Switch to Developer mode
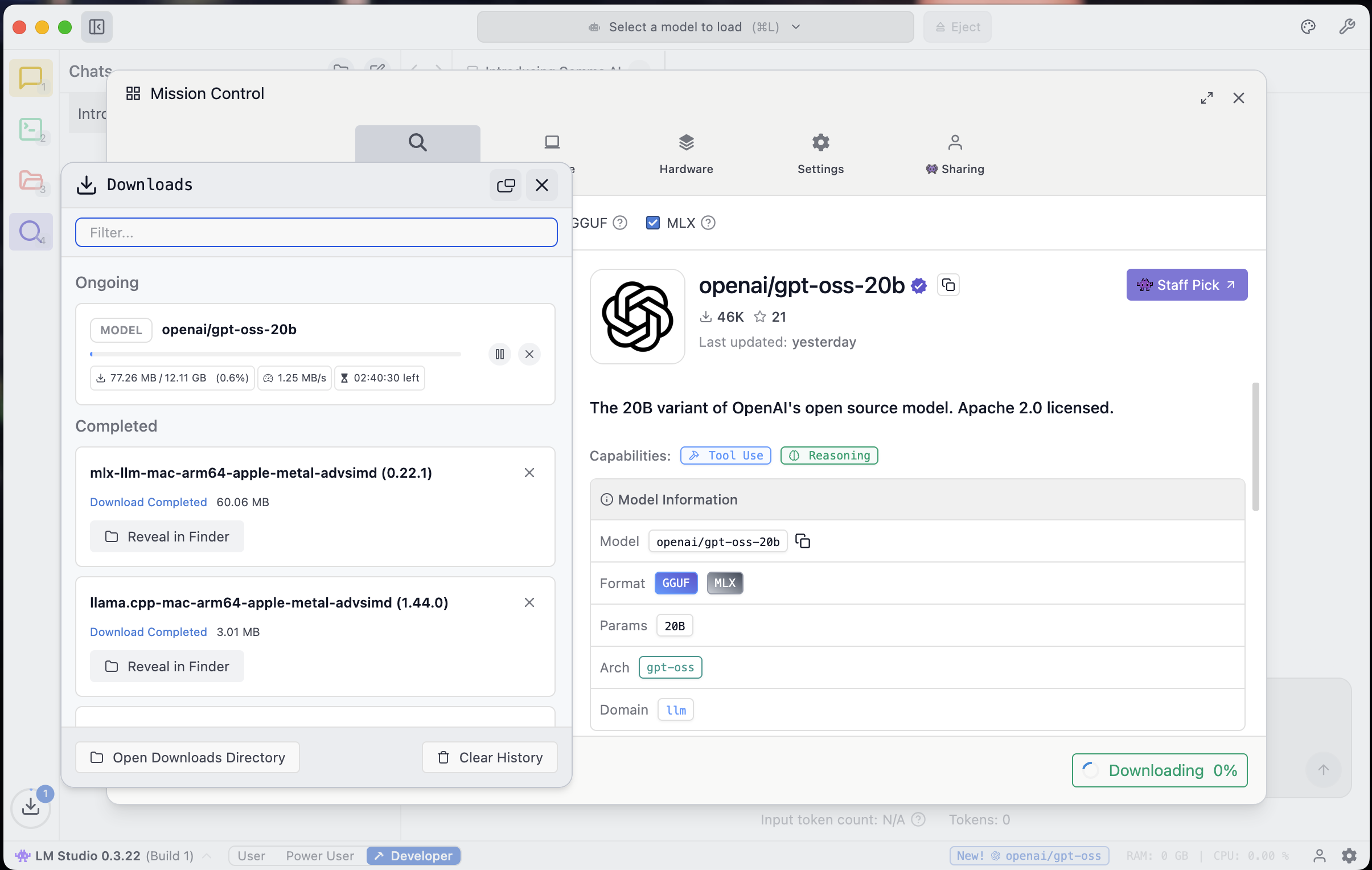Image resolution: width=1372 pixels, height=870 pixels. click(414, 856)
